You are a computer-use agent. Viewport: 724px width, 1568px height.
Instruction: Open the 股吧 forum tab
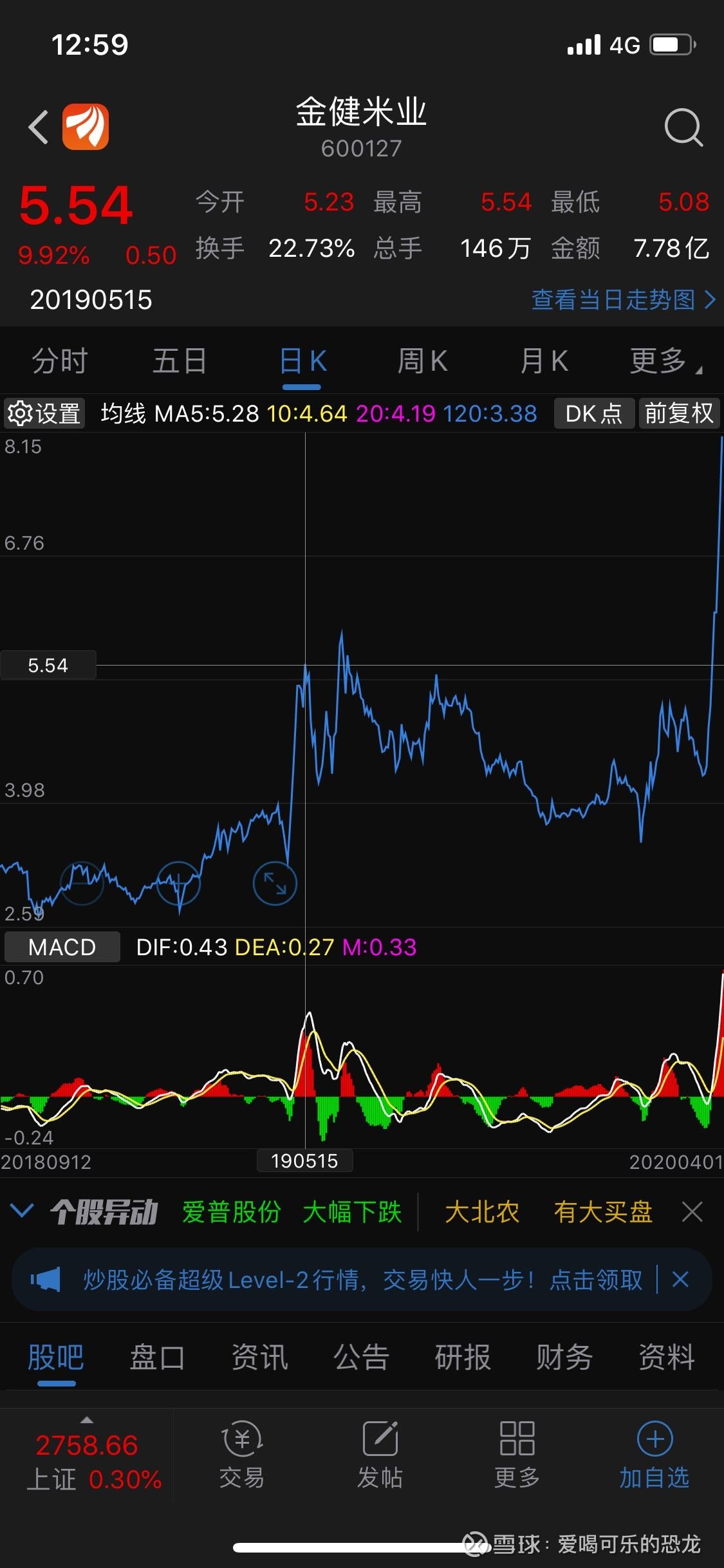(x=56, y=1358)
